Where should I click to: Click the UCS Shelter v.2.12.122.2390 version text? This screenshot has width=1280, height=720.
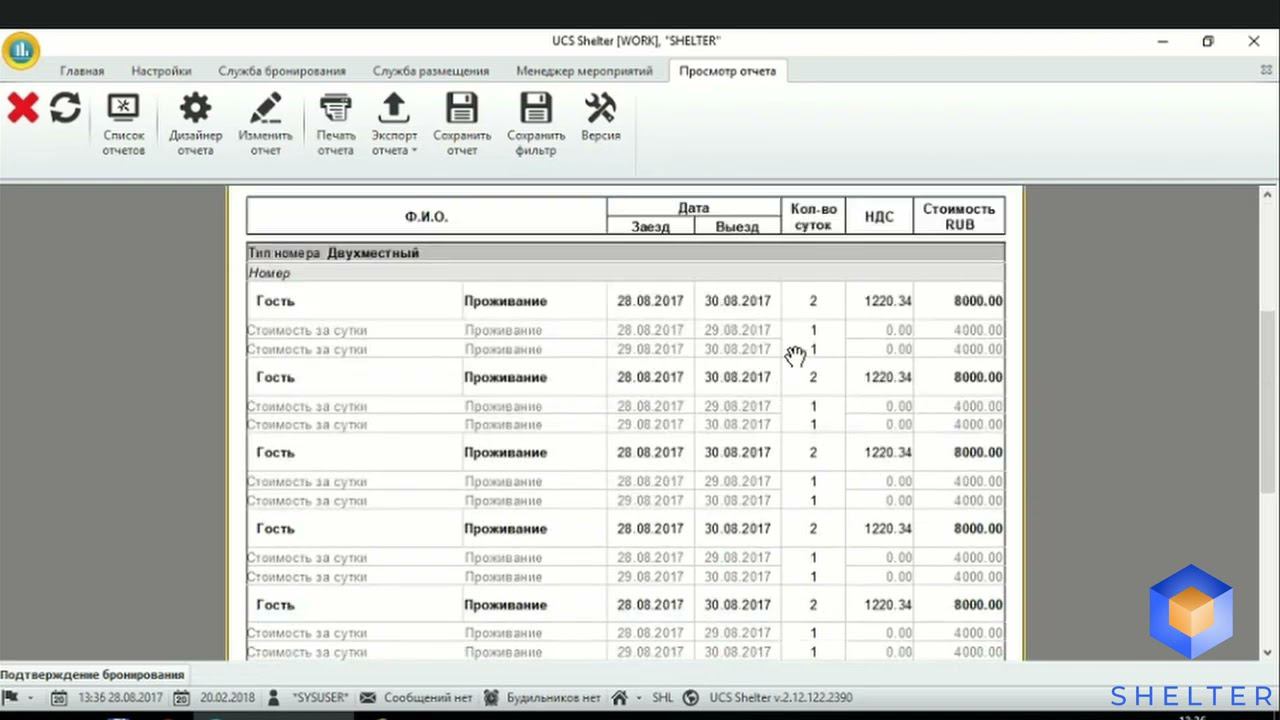[781, 698]
